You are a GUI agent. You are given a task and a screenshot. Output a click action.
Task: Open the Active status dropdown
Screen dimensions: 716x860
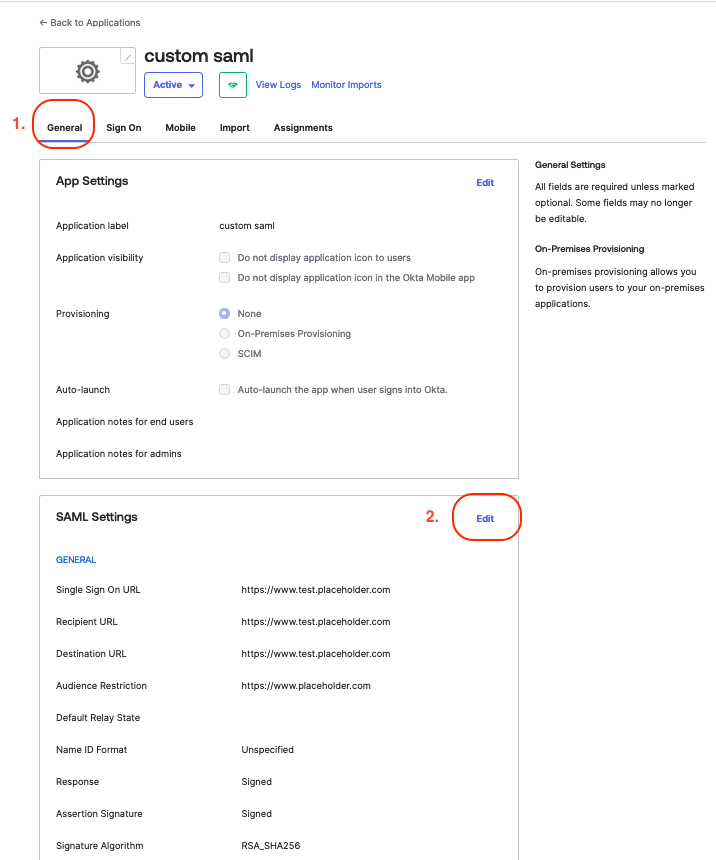[173, 85]
